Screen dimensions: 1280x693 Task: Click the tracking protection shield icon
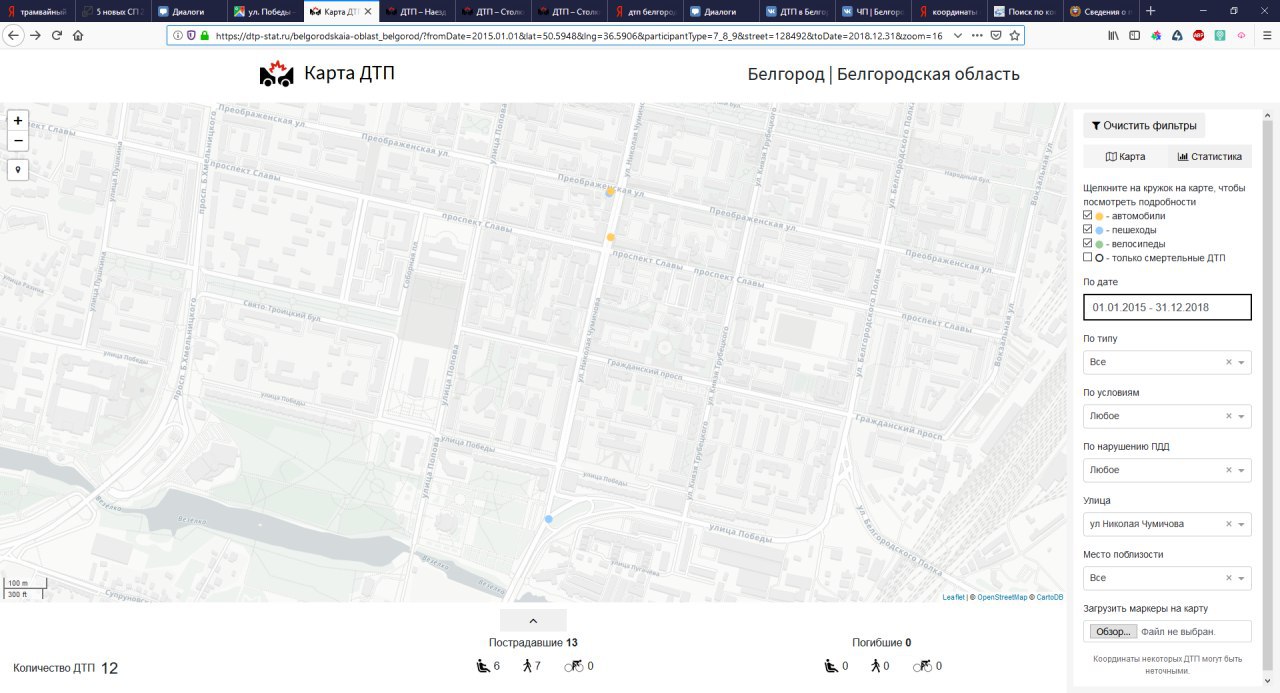coord(191,35)
